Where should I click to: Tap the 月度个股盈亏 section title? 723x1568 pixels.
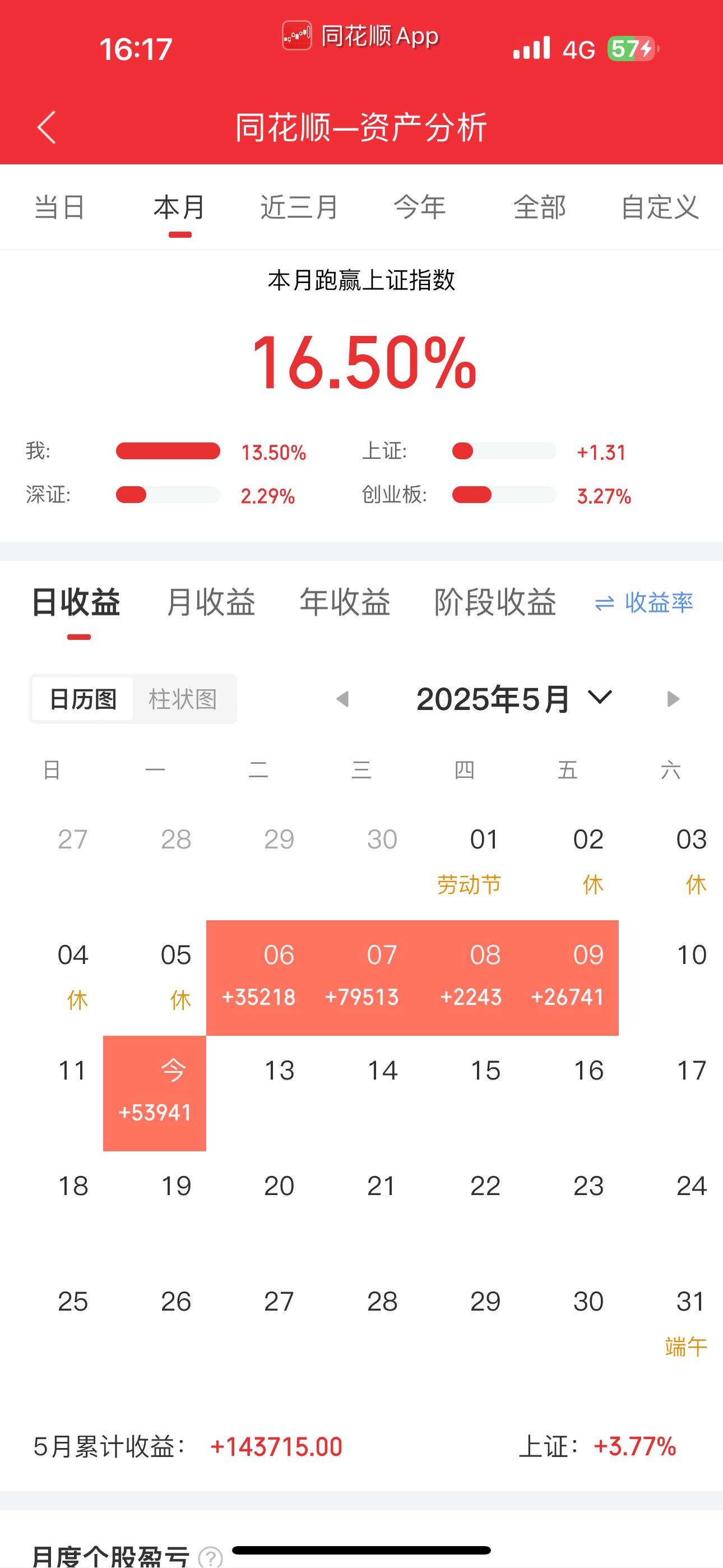click(110, 1557)
